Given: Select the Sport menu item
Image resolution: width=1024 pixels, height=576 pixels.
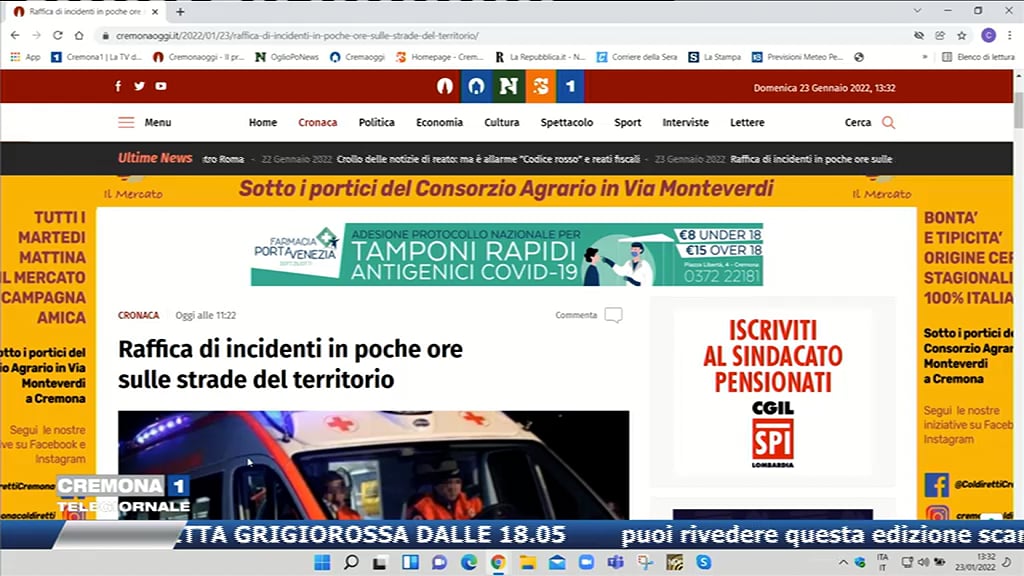Looking at the screenshot, I should [627, 123].
